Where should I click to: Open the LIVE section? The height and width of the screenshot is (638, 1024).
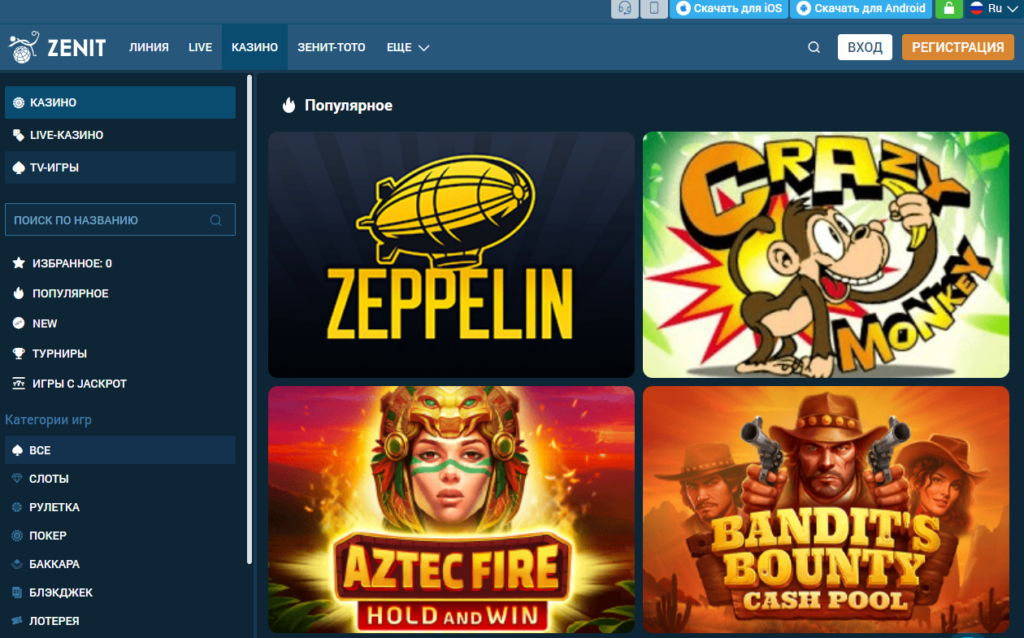click(x=200, y=47)
